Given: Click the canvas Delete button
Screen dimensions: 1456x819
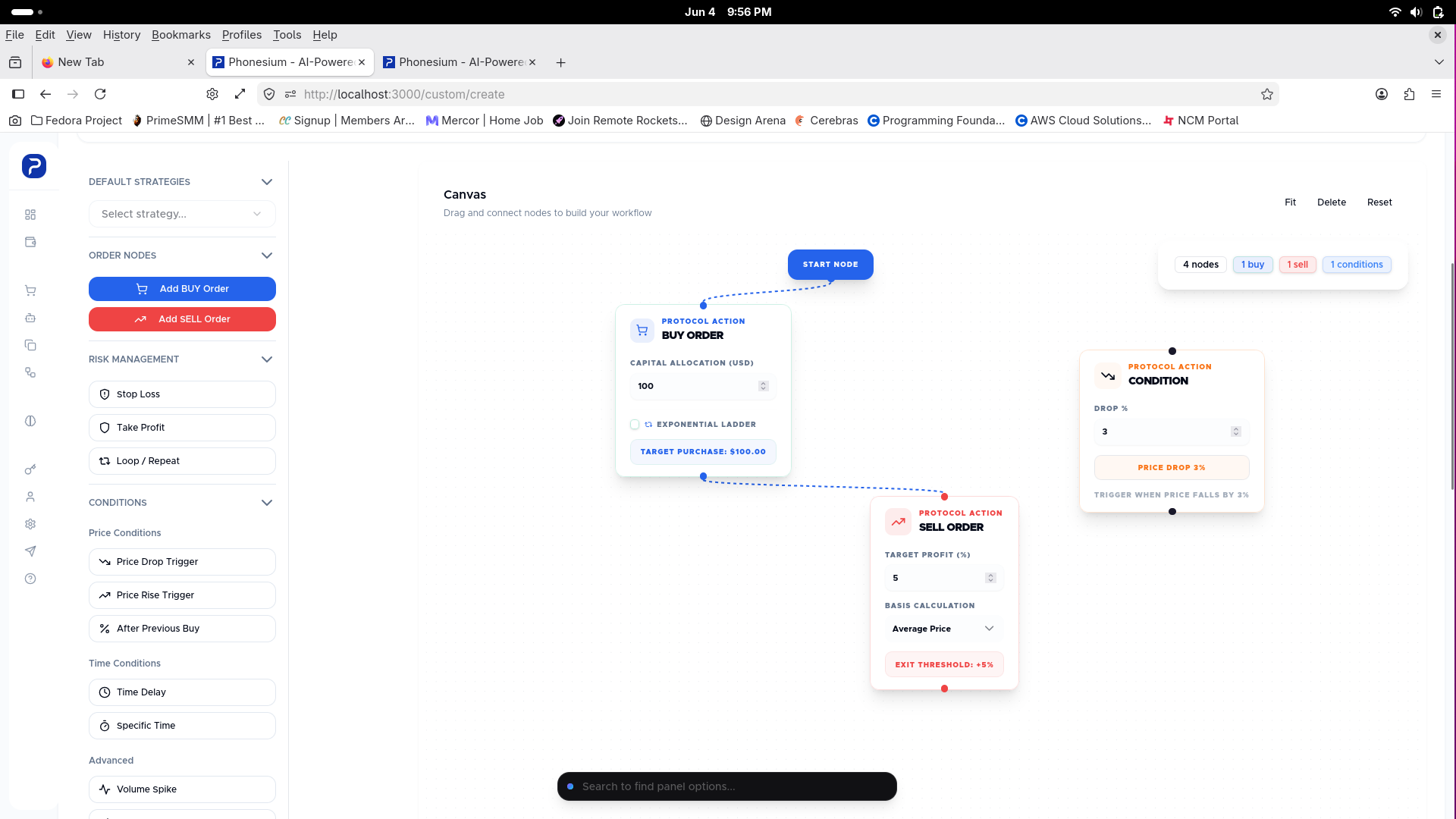Looking at the screenshot, I should point(1332,202).
